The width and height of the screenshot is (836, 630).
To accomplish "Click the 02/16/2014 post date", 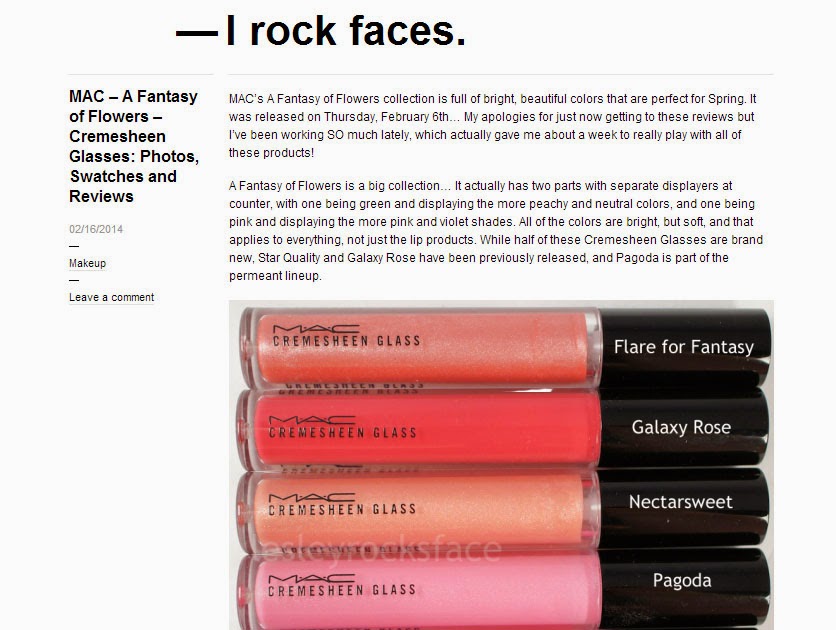I will click(x=96, y=229).
